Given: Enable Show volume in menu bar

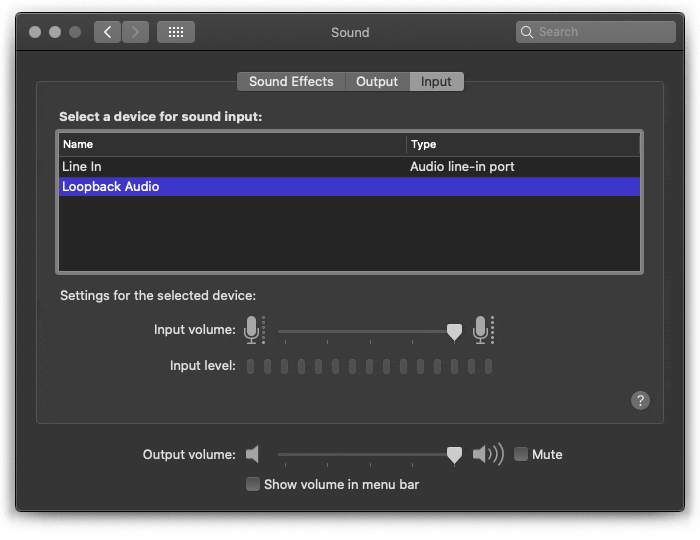Looking at the screenshot, I should (x=253, y=484).
